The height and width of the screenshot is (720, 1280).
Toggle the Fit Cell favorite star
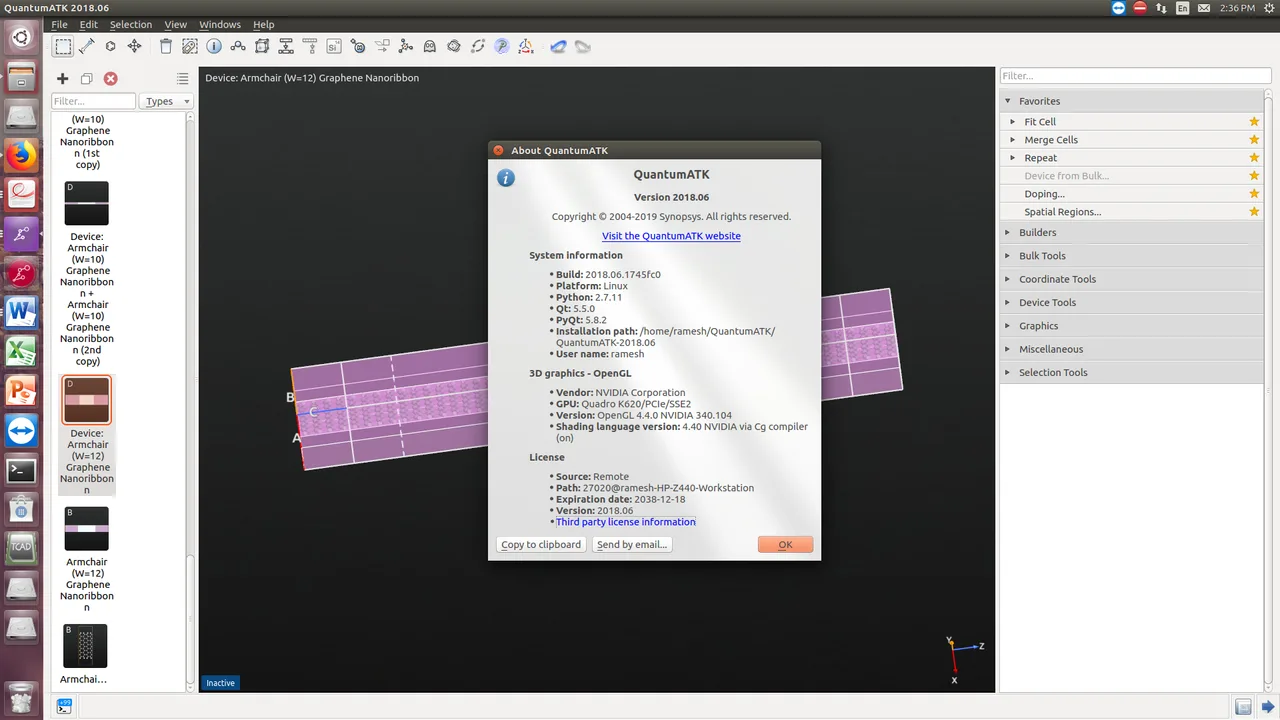coord(1254,122)
